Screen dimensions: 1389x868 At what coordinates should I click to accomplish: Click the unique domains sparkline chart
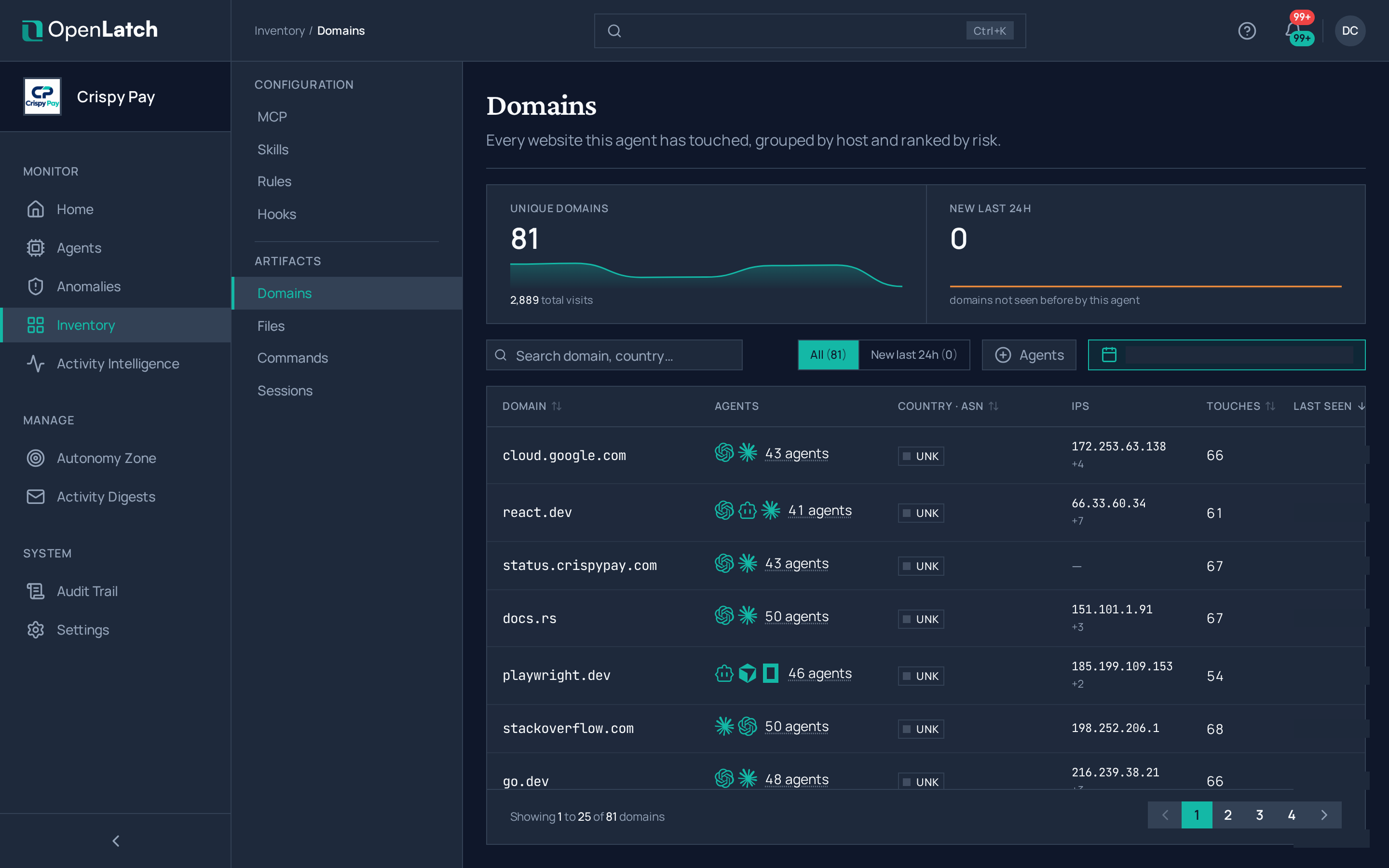coord(706,274)
